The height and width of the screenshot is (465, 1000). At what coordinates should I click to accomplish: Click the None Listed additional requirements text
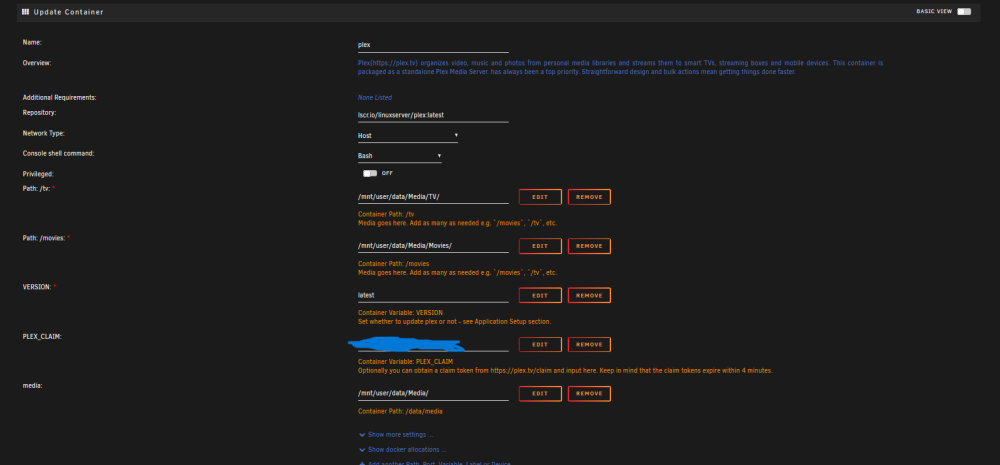[375, 98]
